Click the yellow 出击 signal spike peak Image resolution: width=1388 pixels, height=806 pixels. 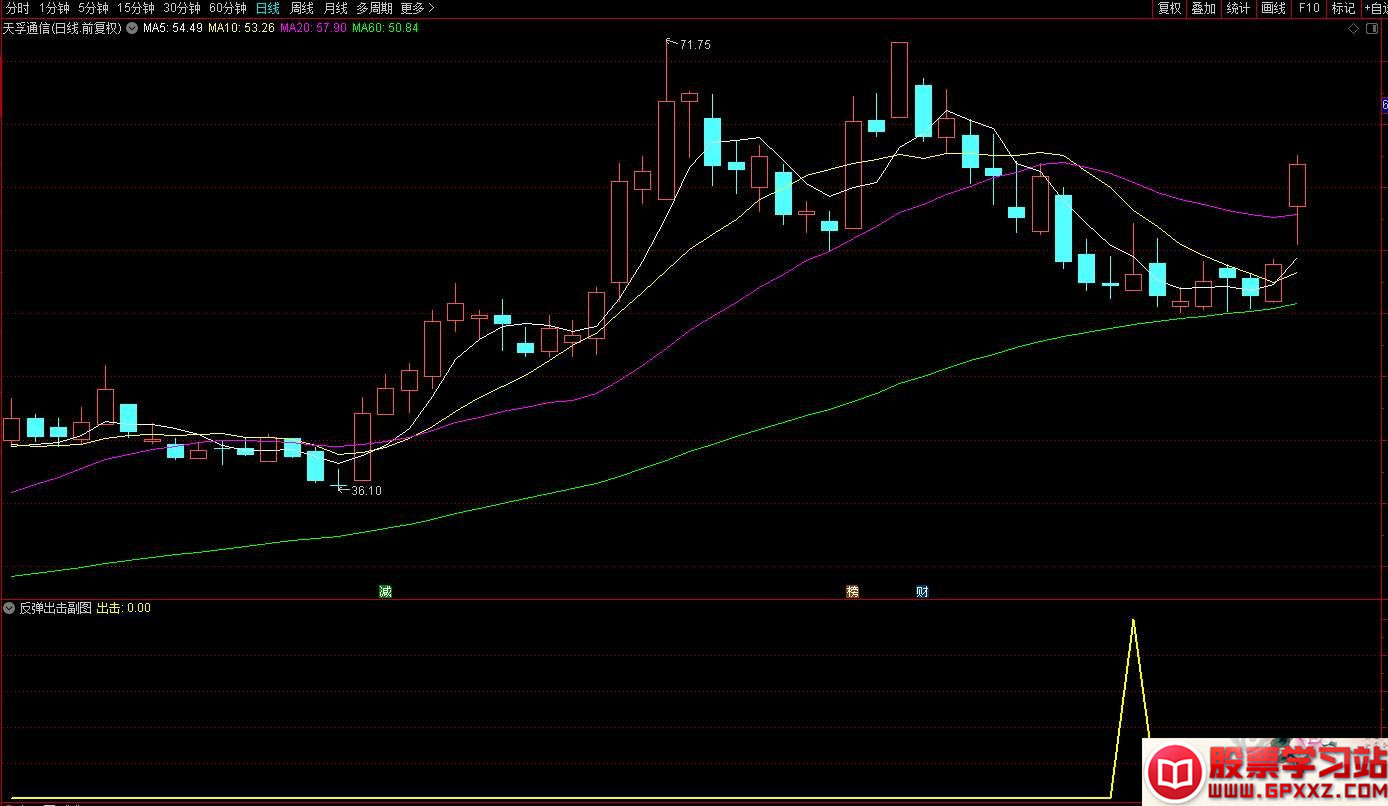point(1133,621)
